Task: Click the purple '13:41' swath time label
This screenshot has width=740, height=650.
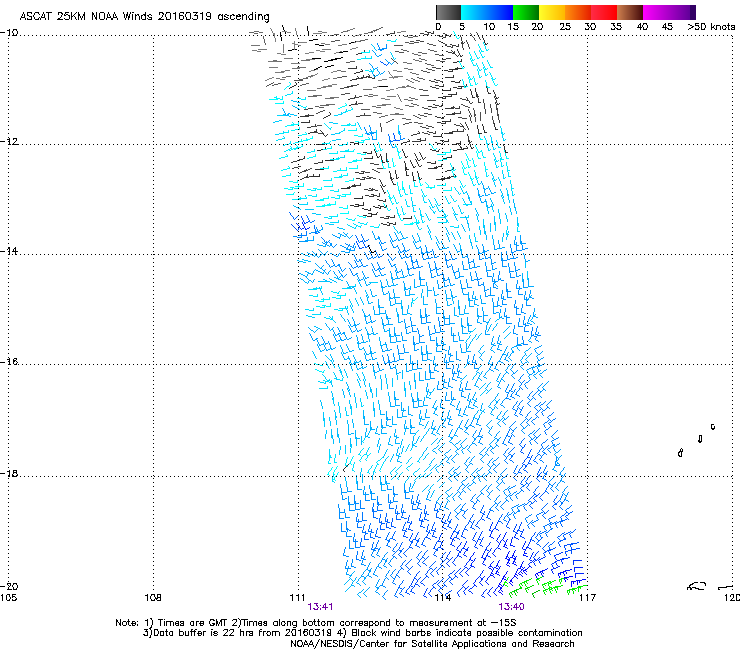Action: click(320, 607)
